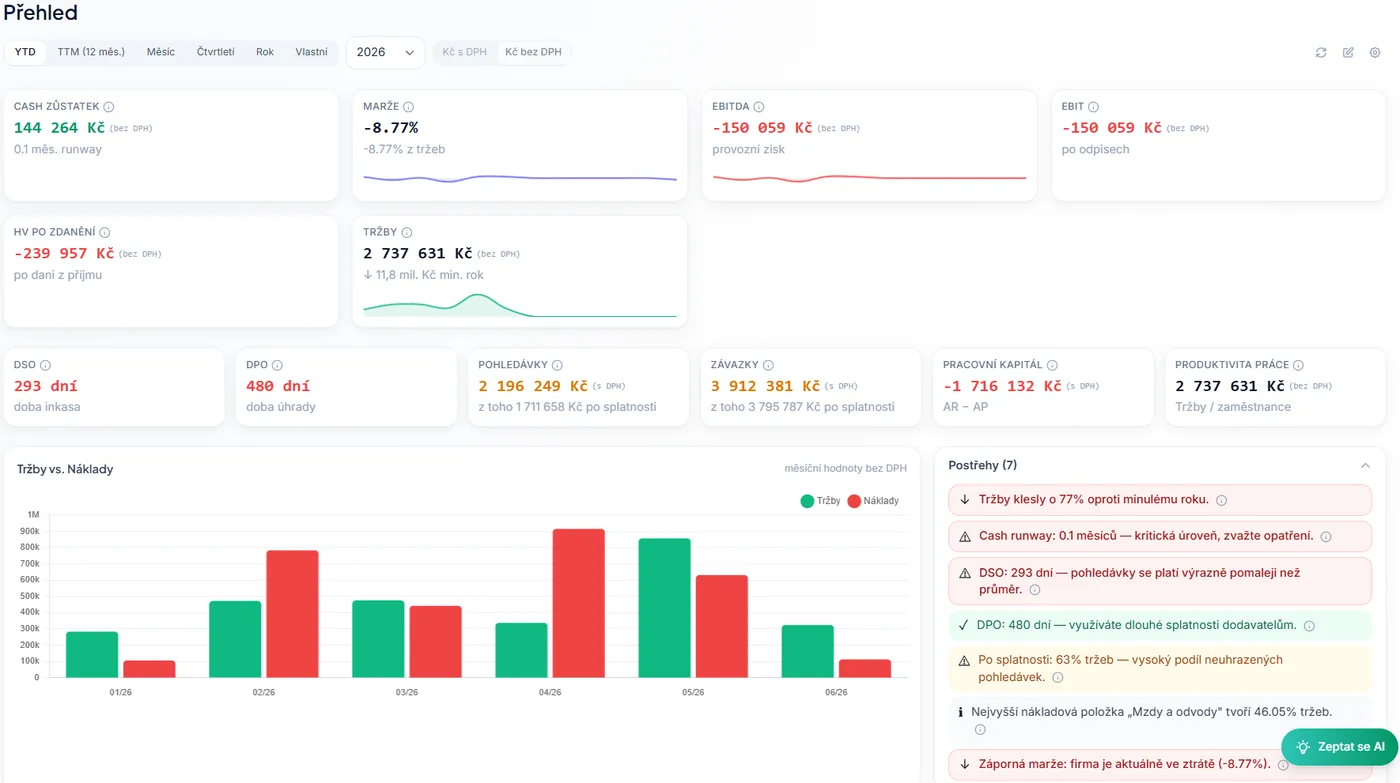This screenshot has height=783, width=1400.
Task: Switch to Čtvrtletí period tab
Action: click(x=216, y=52)
